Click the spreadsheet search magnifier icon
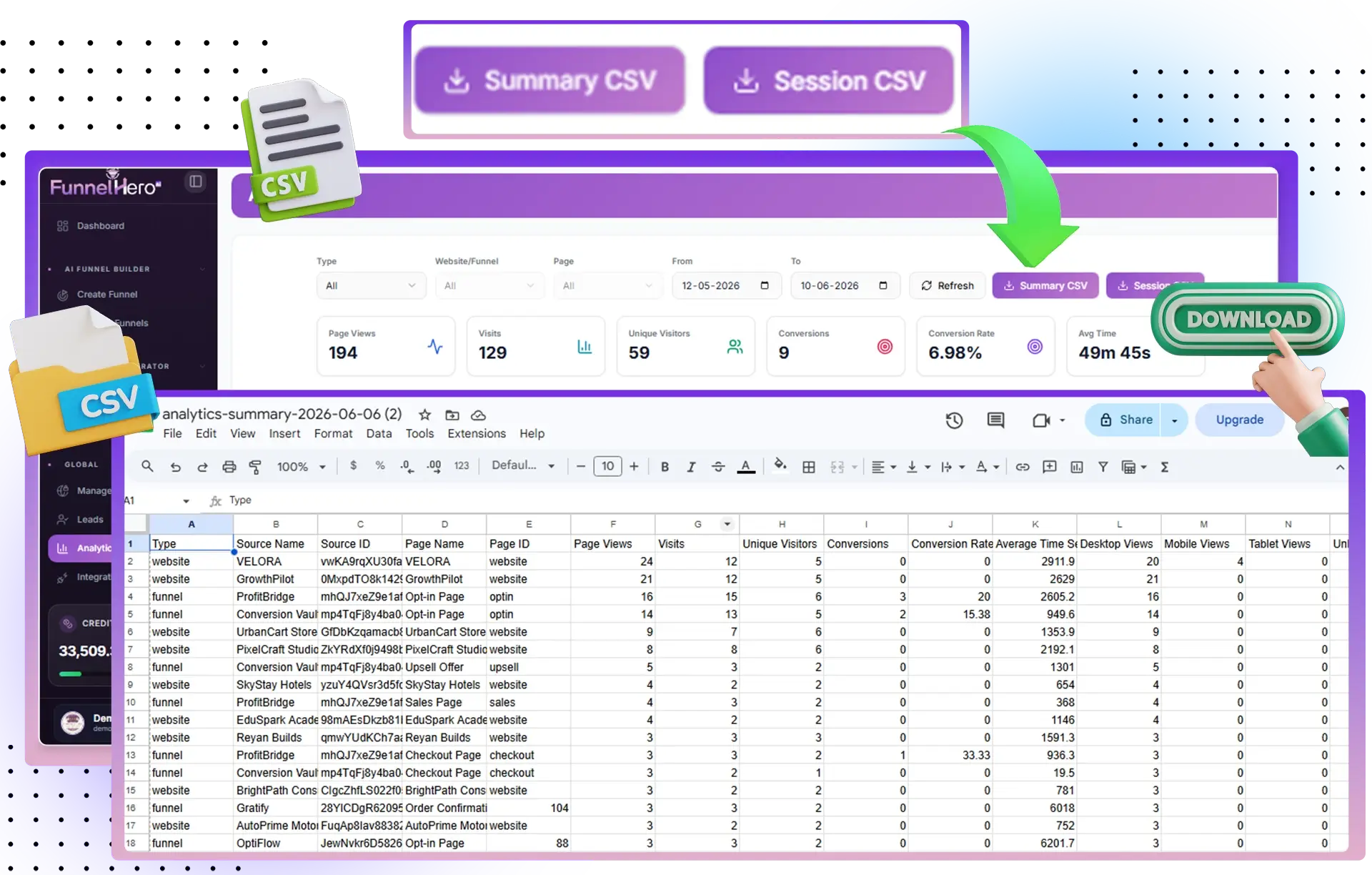 (147, 466)
